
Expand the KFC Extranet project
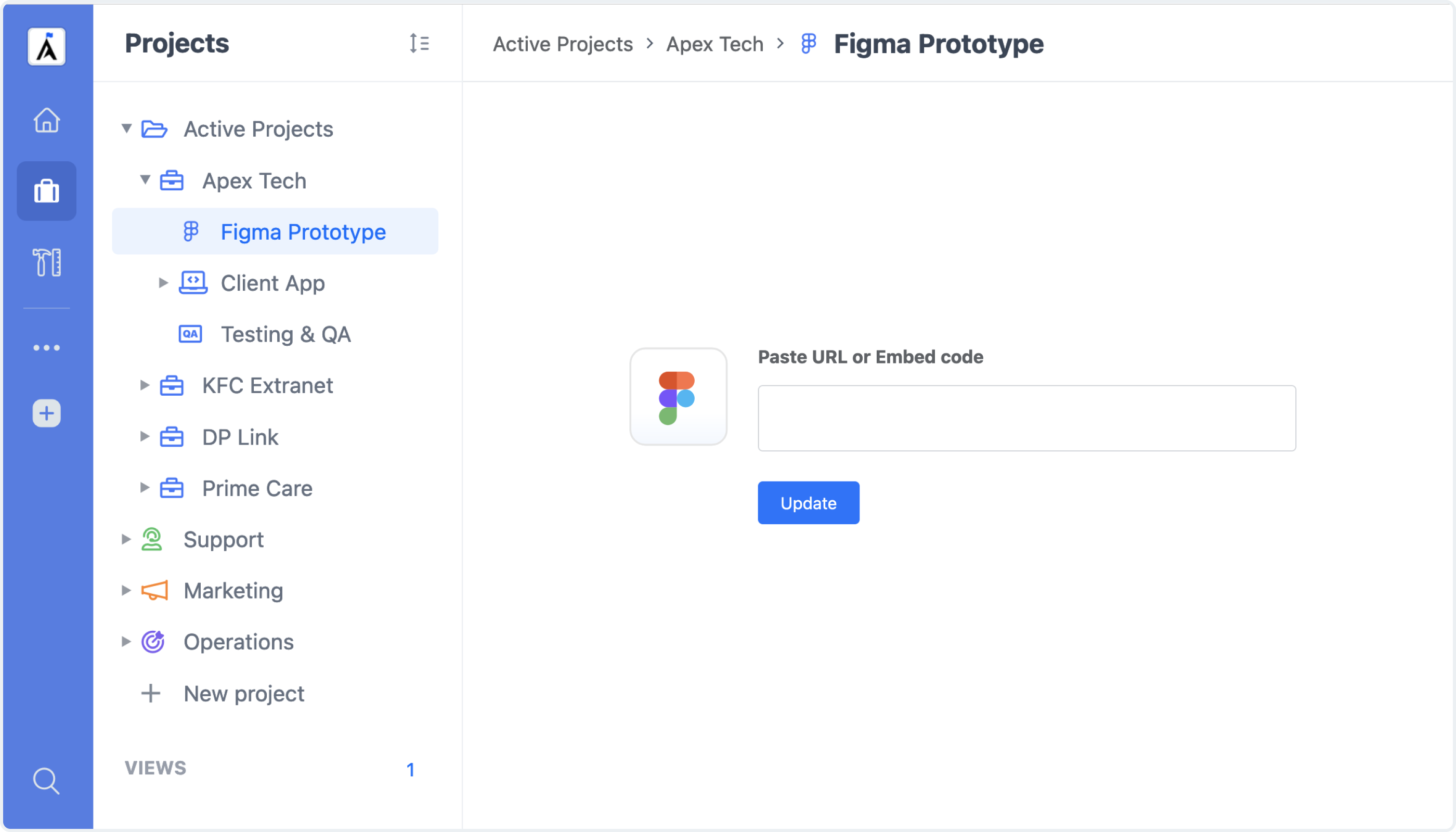click(x=145, y=386)
